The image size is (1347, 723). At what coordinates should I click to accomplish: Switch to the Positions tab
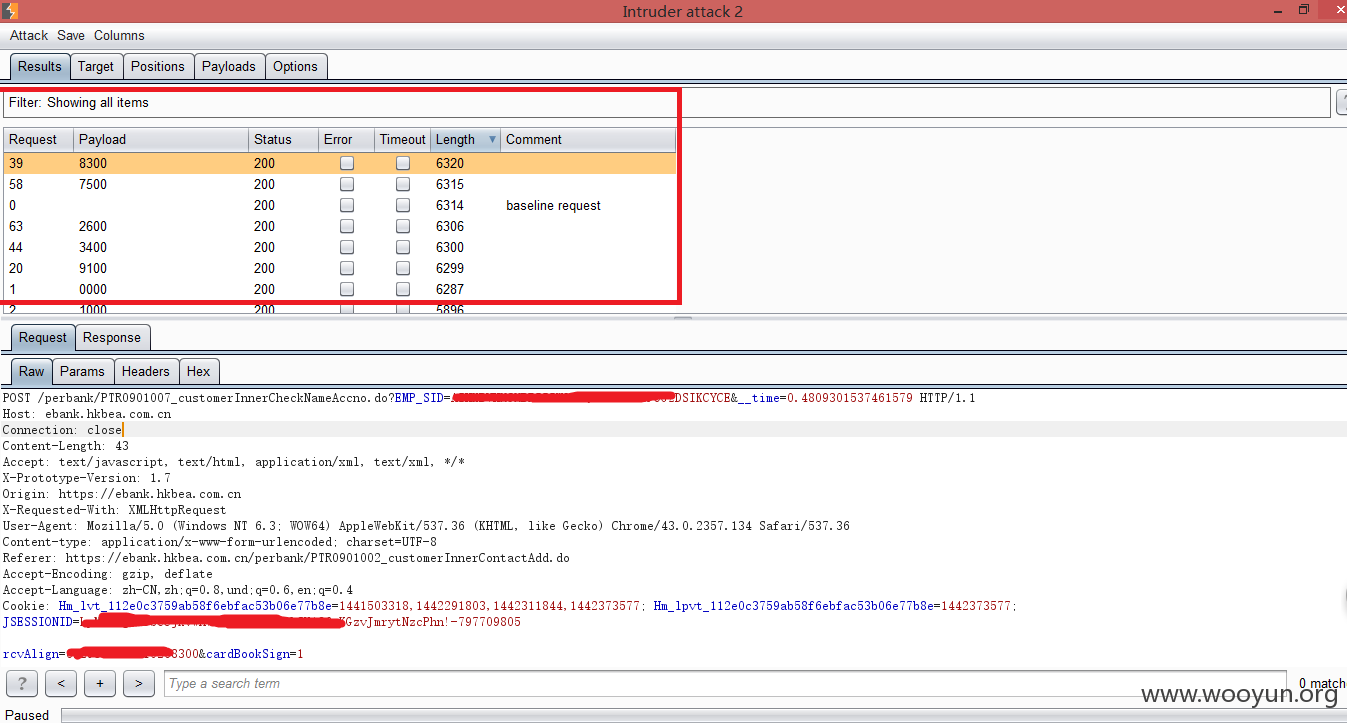[158, 66]
